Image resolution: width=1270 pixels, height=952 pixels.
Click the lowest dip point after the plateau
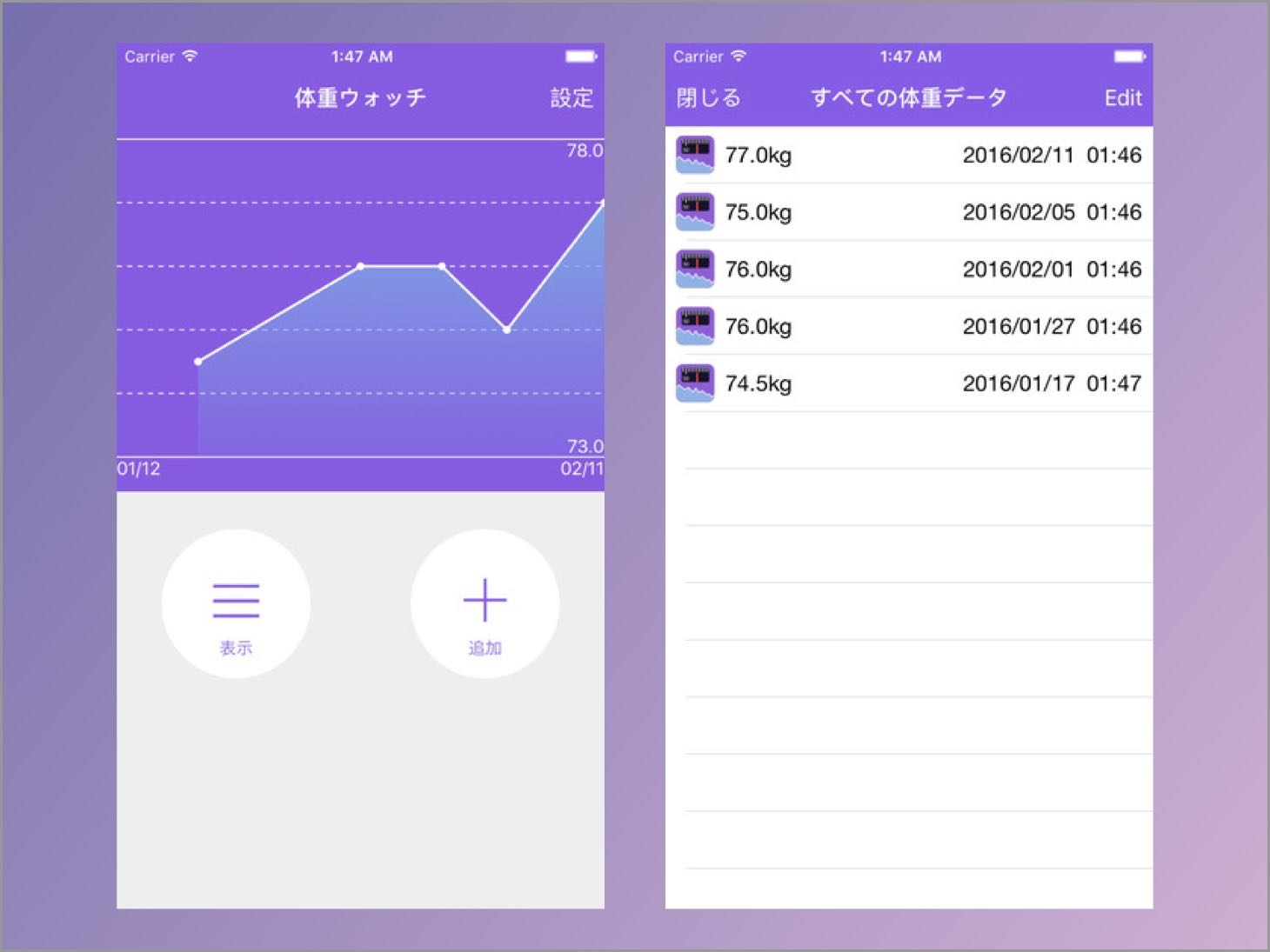click(507, 330)
